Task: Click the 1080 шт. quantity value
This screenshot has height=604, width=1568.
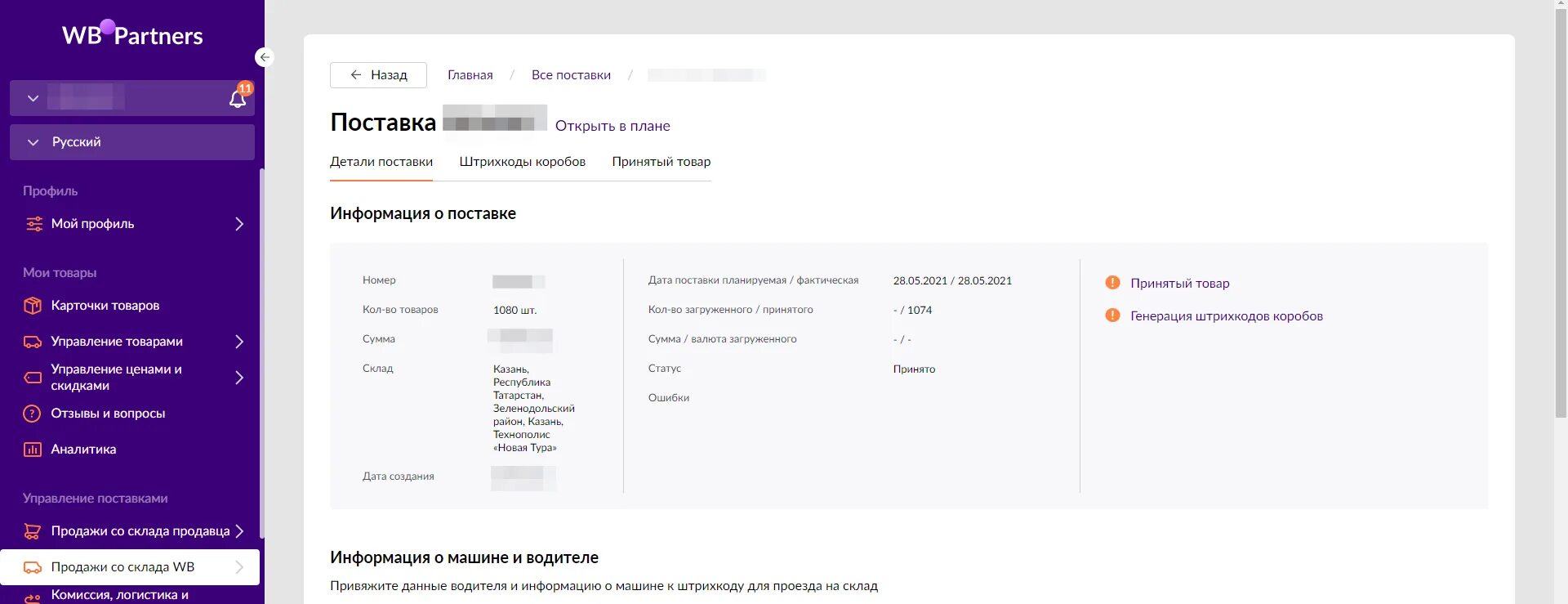Action: (x=514, y=311)
